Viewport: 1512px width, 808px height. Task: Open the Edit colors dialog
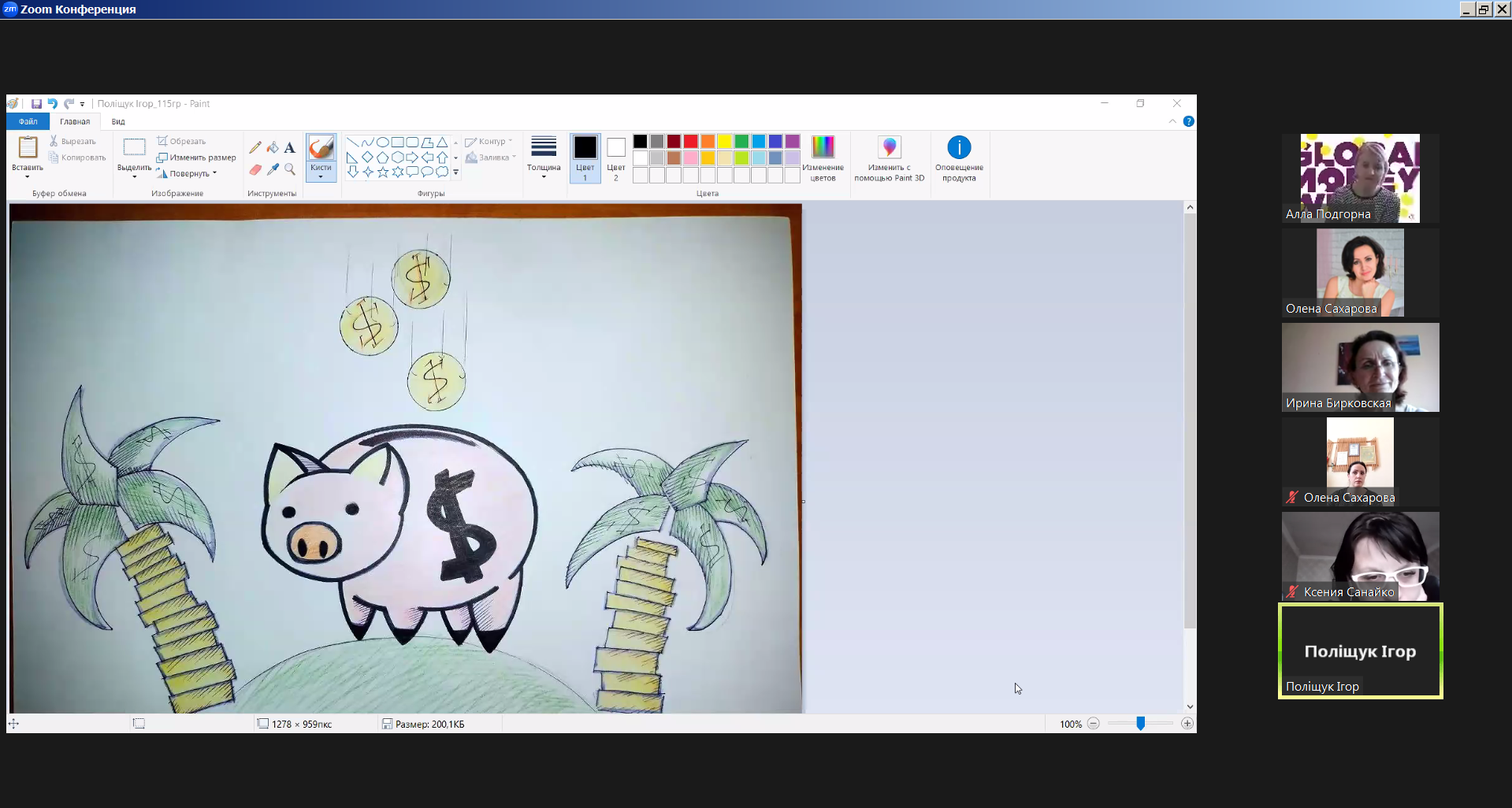823,158
